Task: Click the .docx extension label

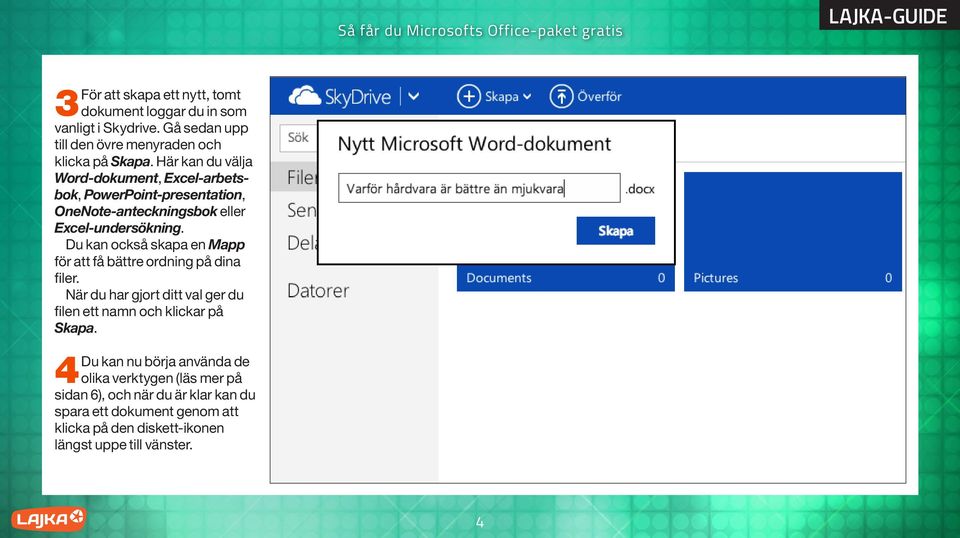Action: (640, 189)
